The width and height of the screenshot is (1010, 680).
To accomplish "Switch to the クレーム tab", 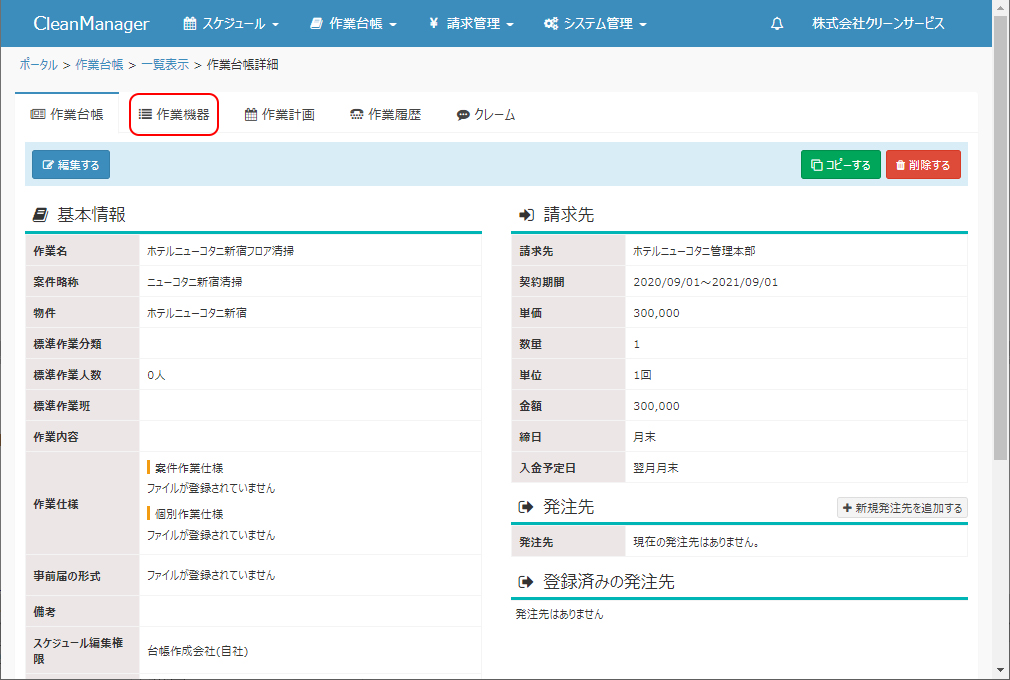I will 486,115.
